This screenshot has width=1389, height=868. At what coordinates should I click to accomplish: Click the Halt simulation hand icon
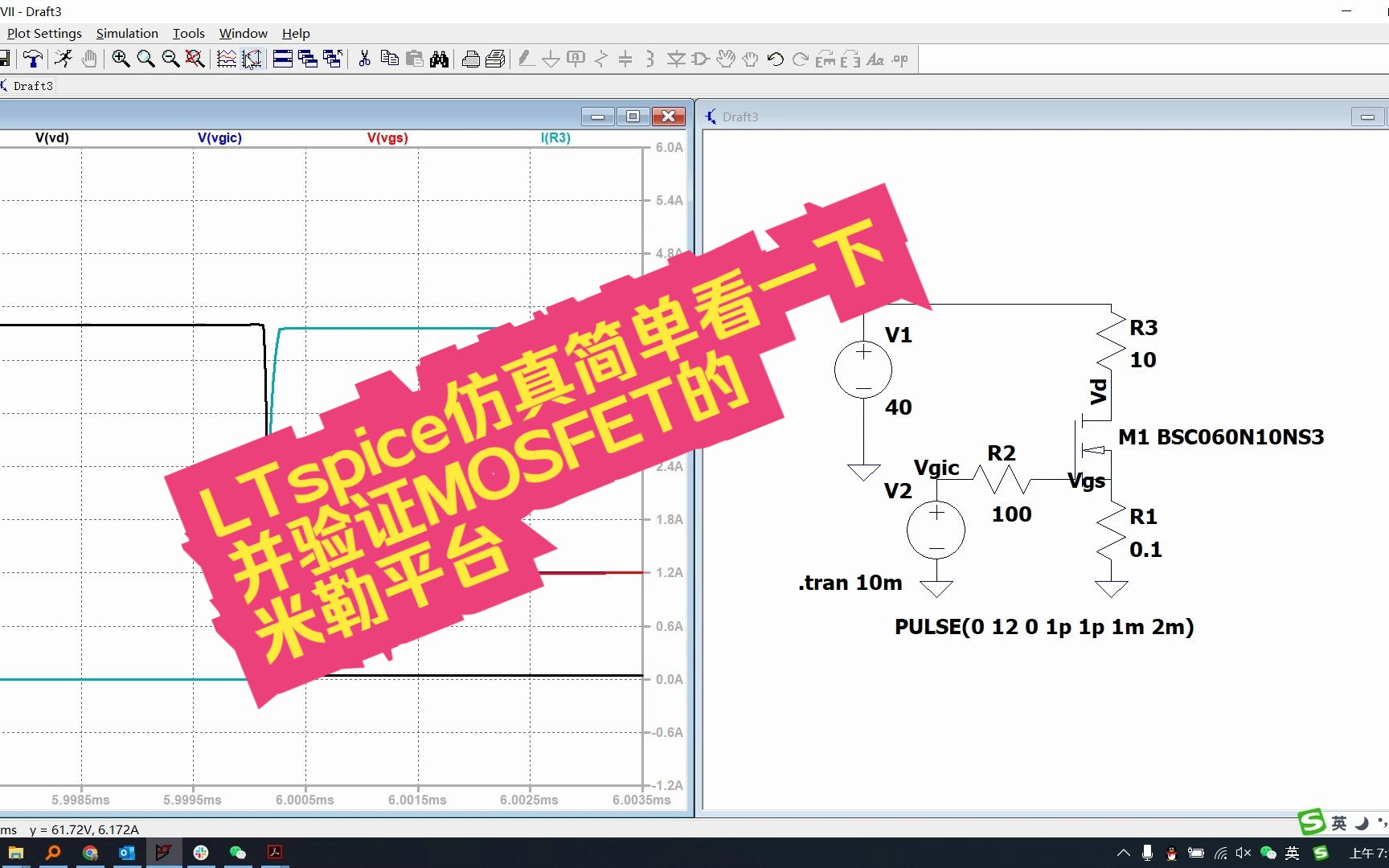(88, 59)
